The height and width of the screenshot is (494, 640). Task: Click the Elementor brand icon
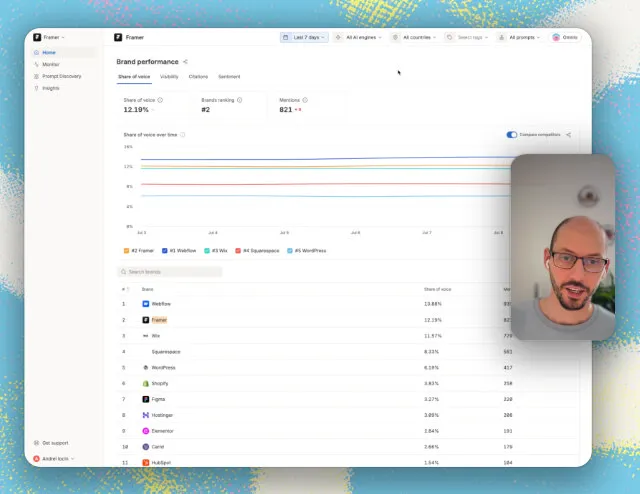[146, 431]
